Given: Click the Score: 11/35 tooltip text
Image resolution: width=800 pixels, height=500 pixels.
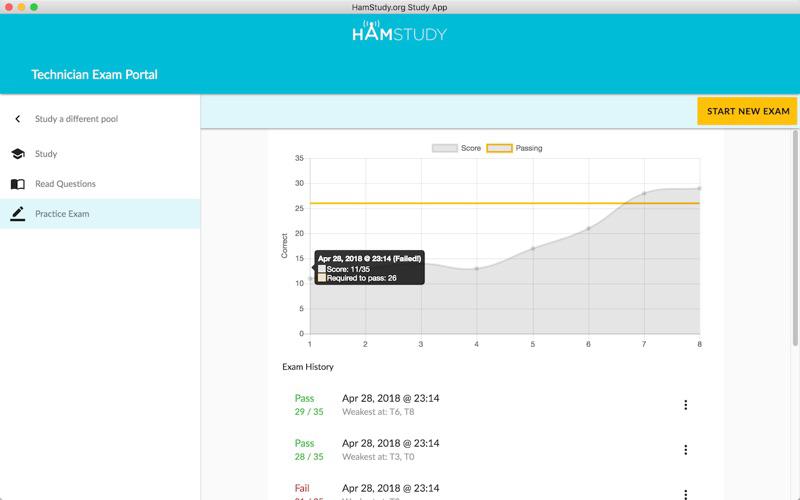Looking at the screenshot, I should pyautogui.click(x=348, y=269).
